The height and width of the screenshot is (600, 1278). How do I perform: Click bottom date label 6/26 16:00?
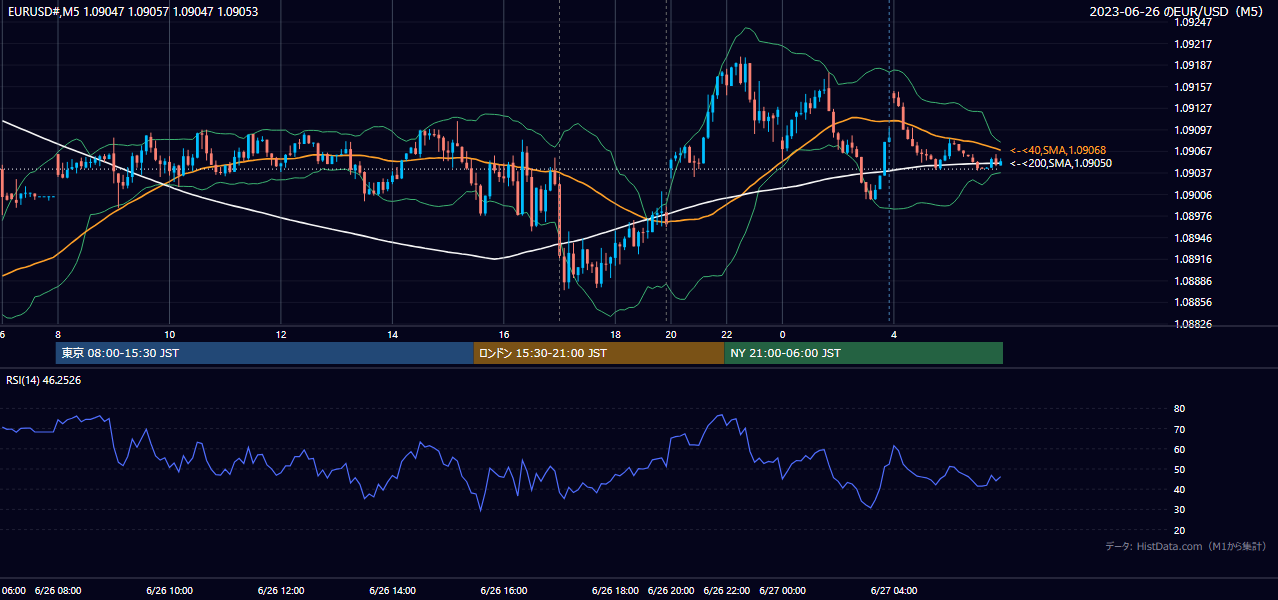tap(504, 591)
